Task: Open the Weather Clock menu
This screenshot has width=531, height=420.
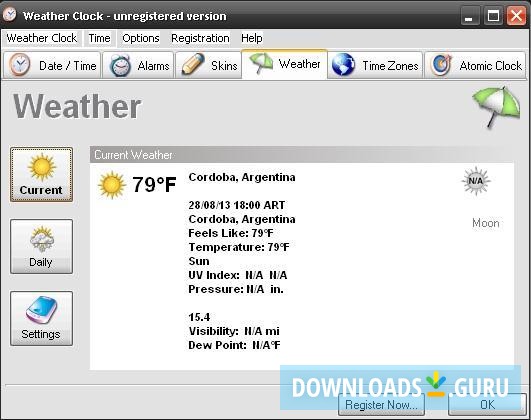Action: pyautogui.click(x=42, y=38)
